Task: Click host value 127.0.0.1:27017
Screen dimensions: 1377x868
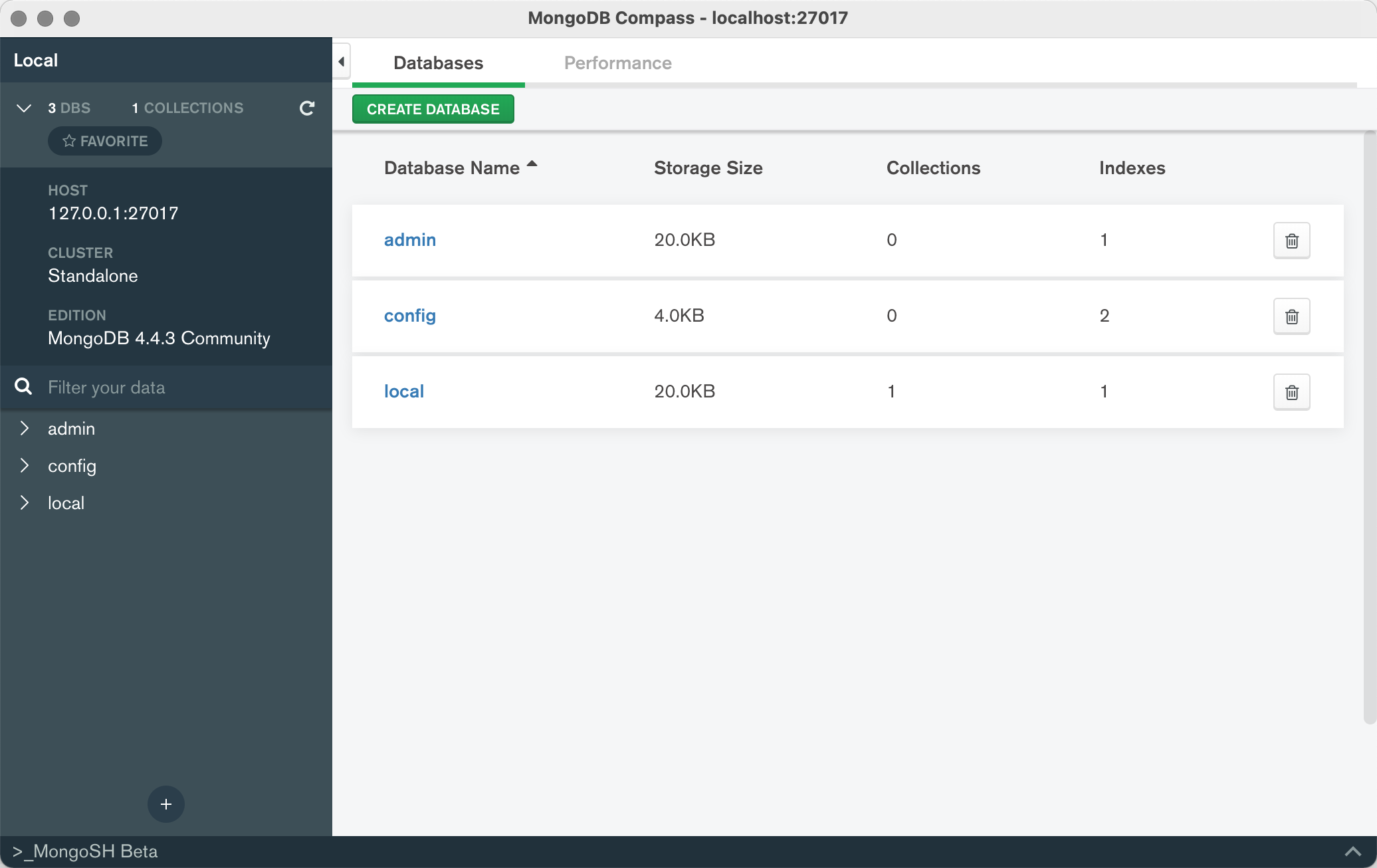Action: click(113, 213)
